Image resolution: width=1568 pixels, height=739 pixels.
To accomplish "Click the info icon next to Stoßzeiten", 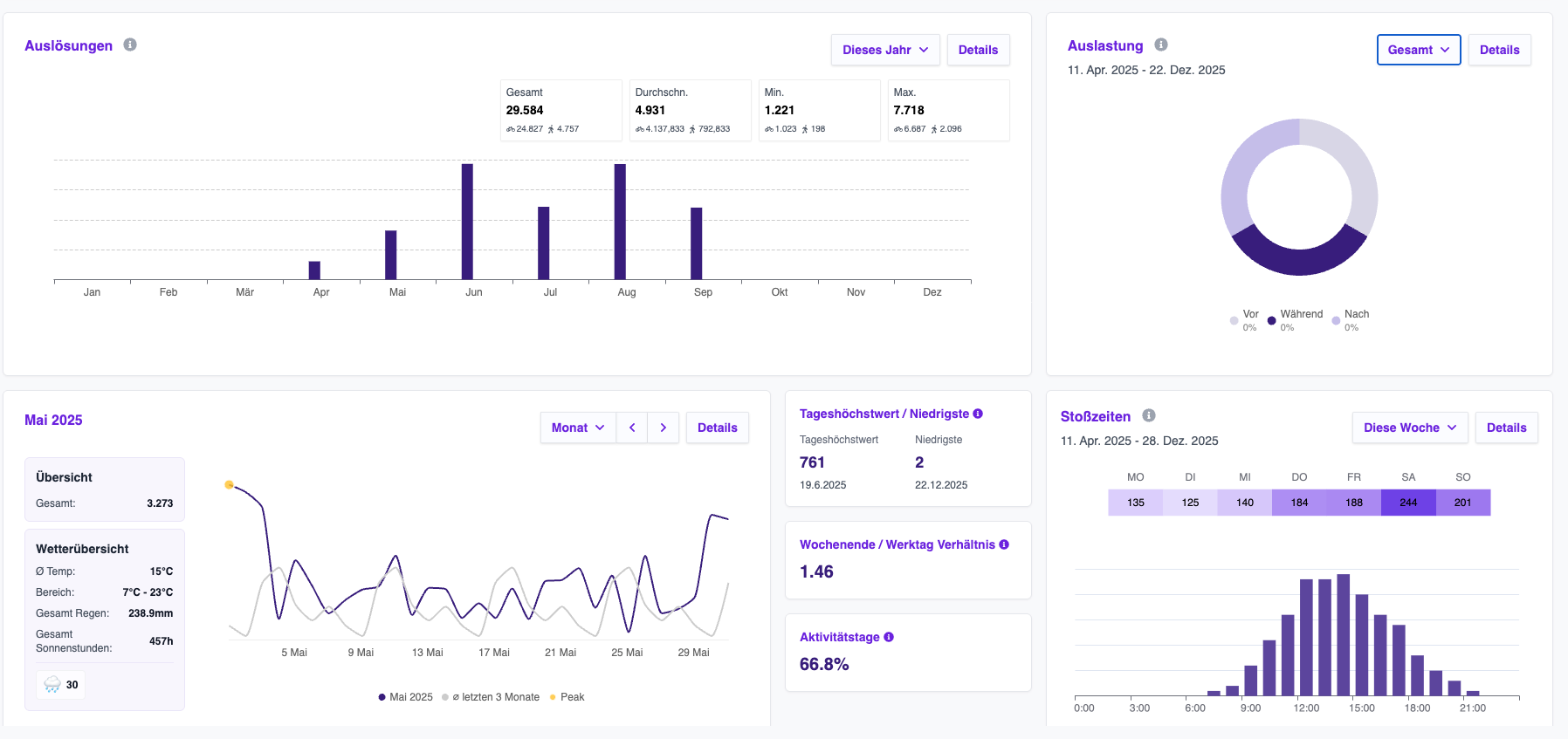I will click(1149, 415).
